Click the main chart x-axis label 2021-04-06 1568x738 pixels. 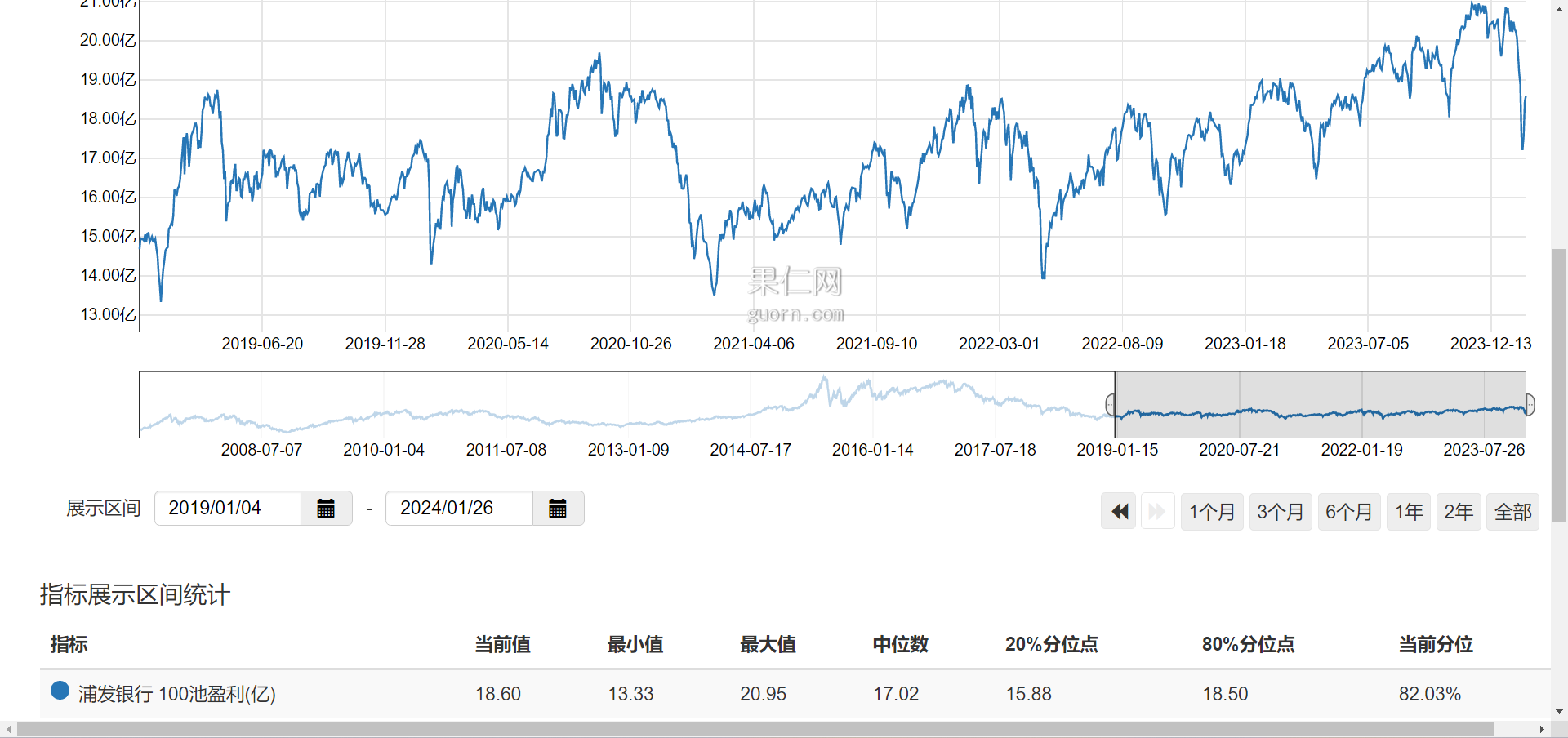pos(754,344)
